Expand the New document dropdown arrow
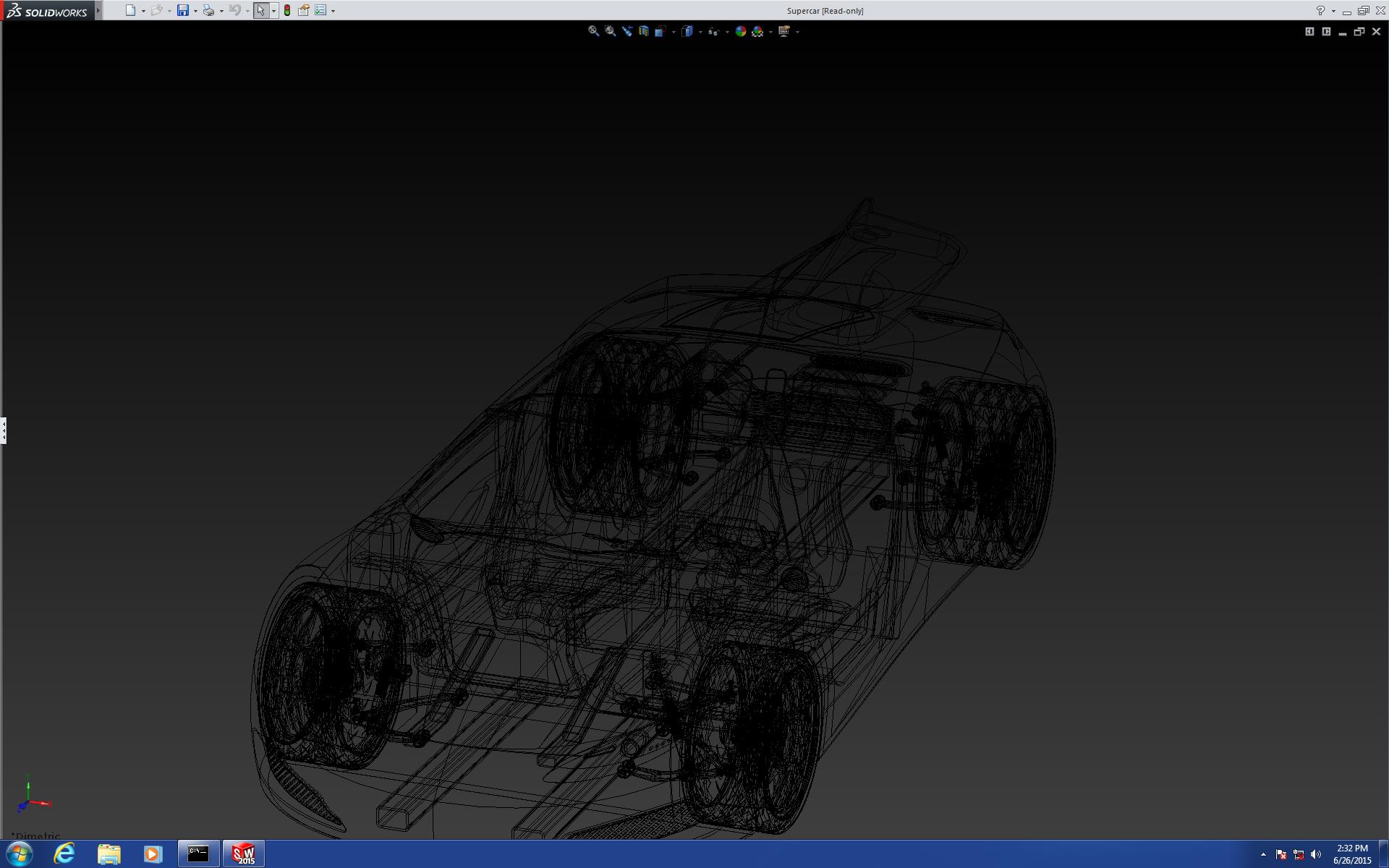 [143, 11]
